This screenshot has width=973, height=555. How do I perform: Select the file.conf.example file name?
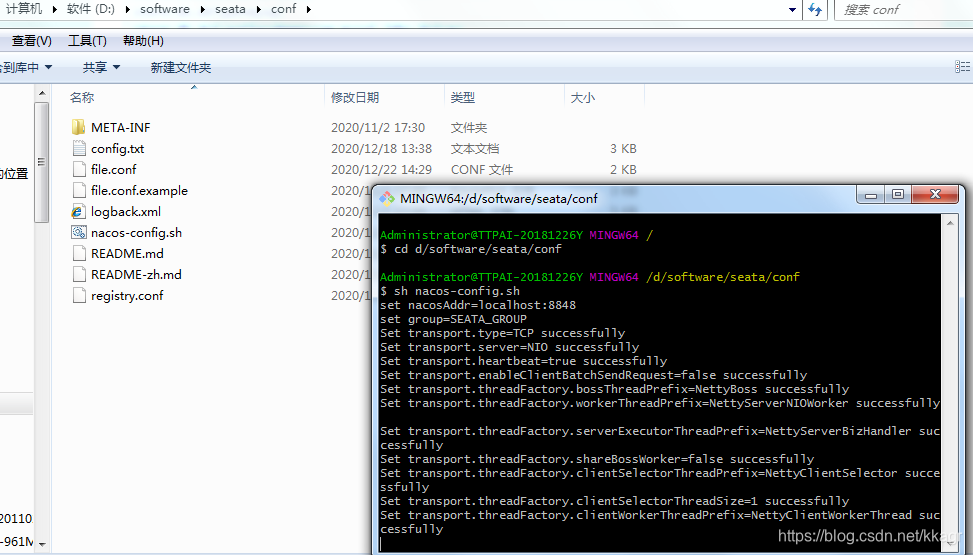tap(139, 191)
